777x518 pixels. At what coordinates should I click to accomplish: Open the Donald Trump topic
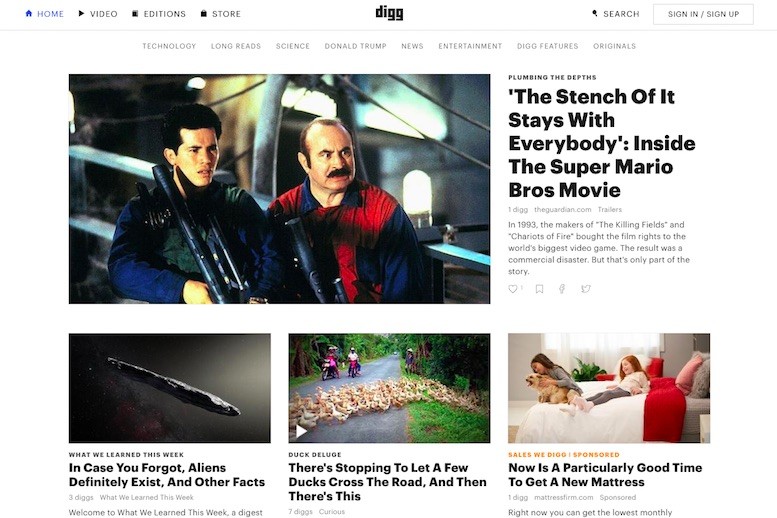356,46
